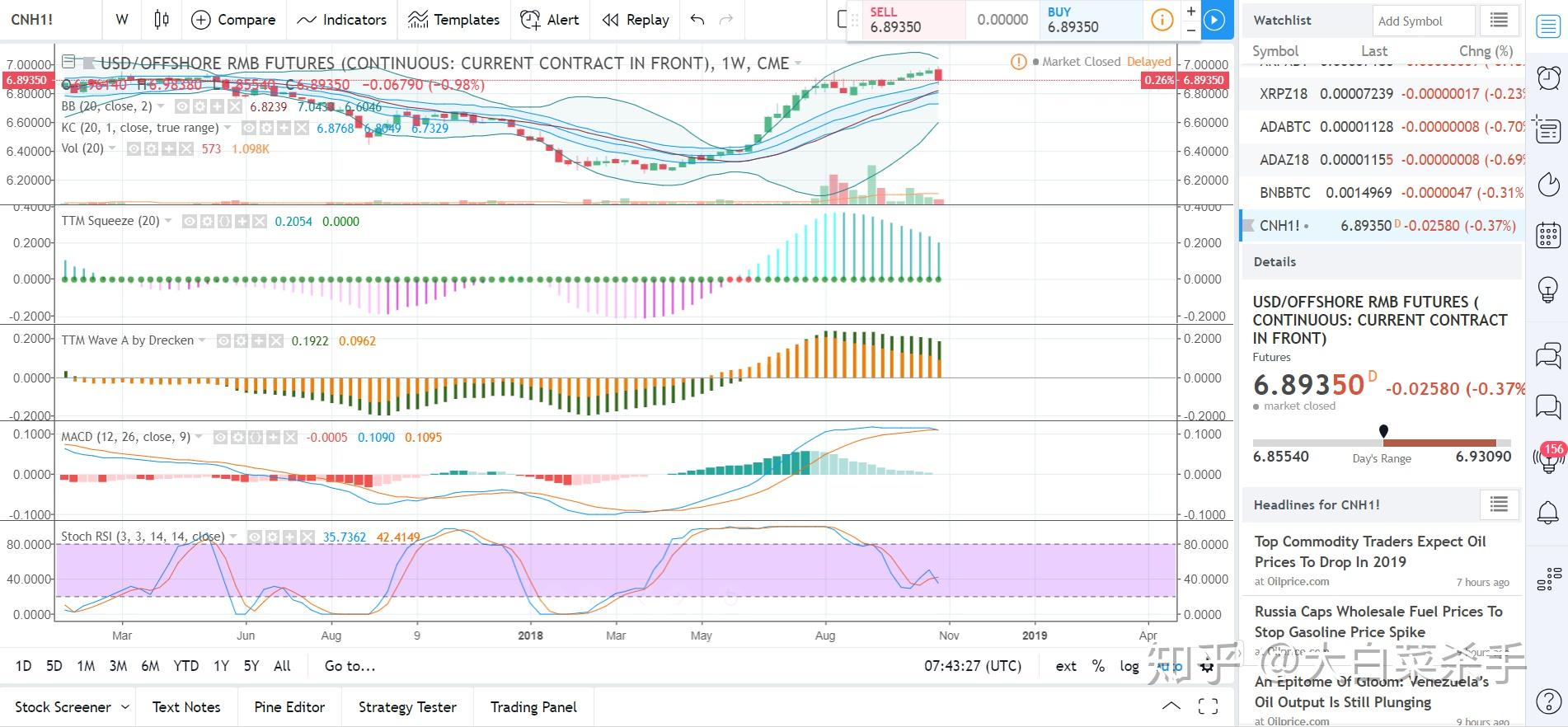Click Day's Range marker on range bar

pos(1383,431)
